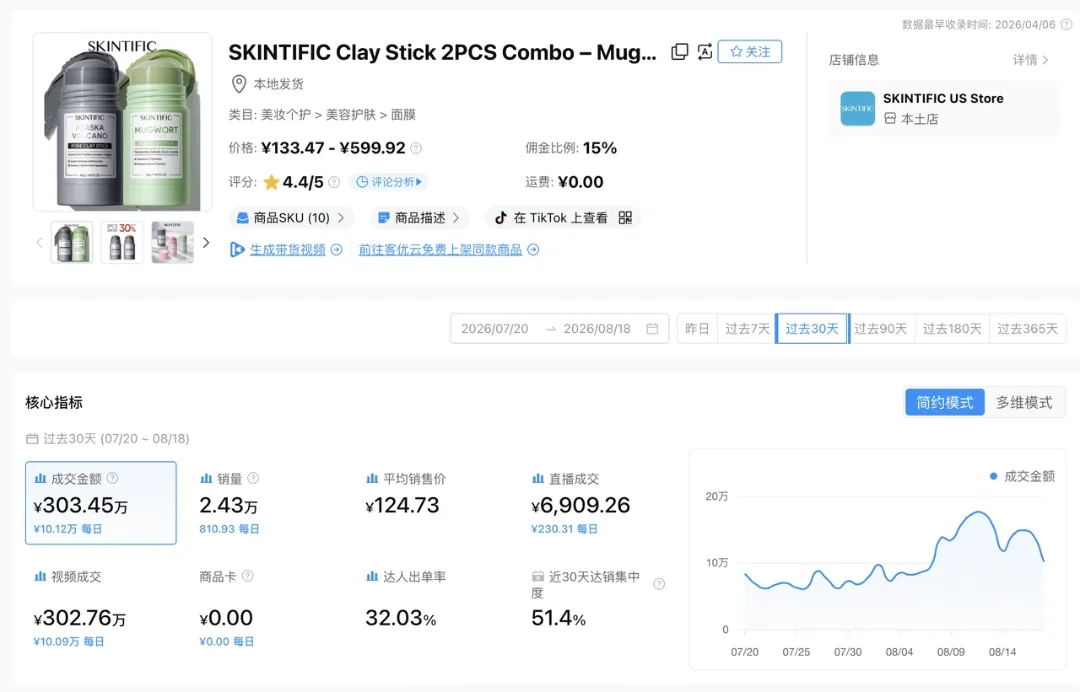Expand 商品SKU (10) list
Viewport: 1080px width, 692px height.
[291, 218]
